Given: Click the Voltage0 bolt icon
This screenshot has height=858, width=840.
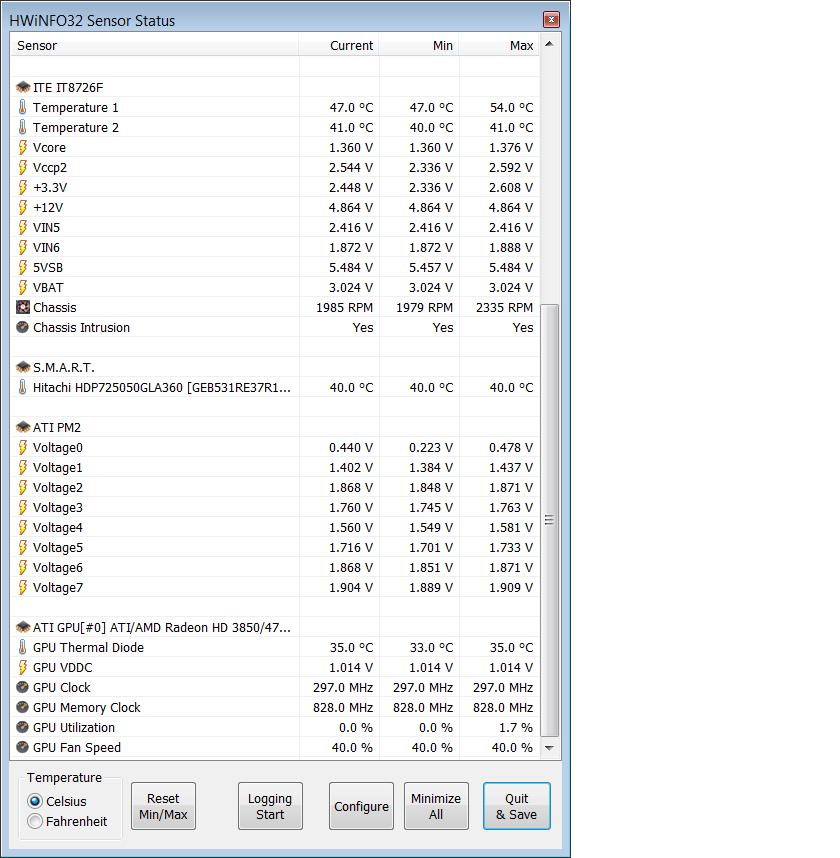Looking at the screenshot, I should pyautogui.click(x=22, y=447).
